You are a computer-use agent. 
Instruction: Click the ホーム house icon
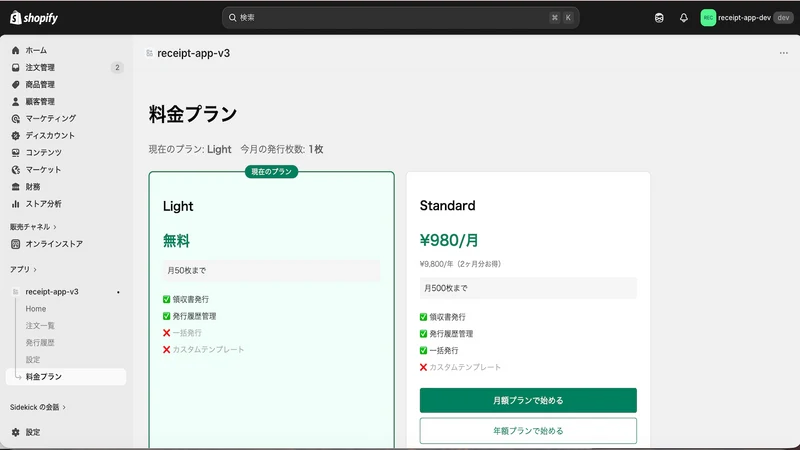tap(15, 51)
